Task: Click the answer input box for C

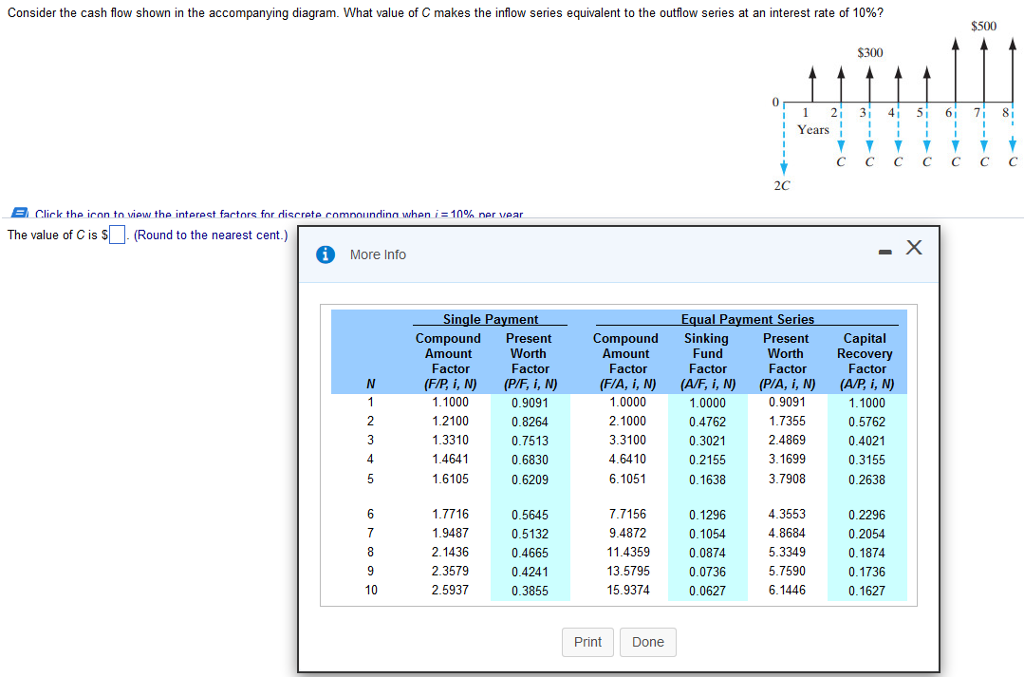Action: [117, 234]
